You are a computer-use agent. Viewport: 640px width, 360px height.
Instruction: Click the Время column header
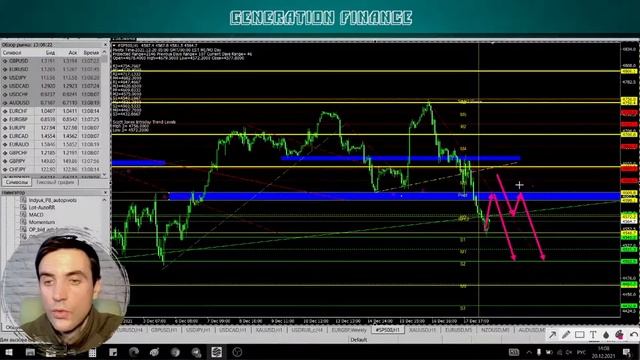[91, 53]
